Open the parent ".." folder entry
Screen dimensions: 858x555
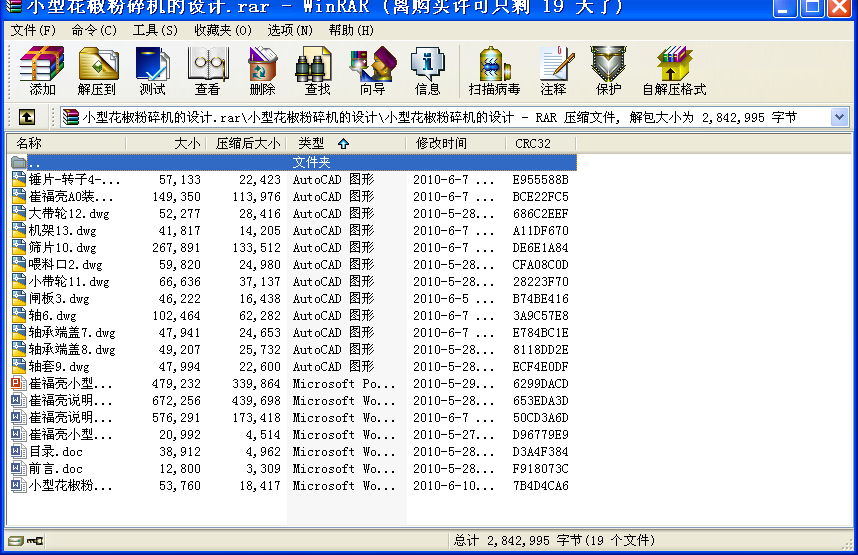coord(34,162)
